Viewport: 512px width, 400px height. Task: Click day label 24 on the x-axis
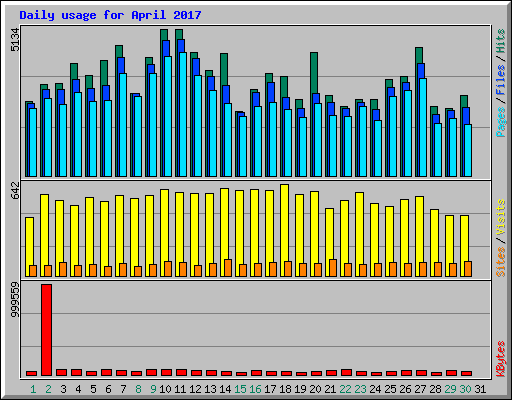pyautogui.click(x=375, y=389)
